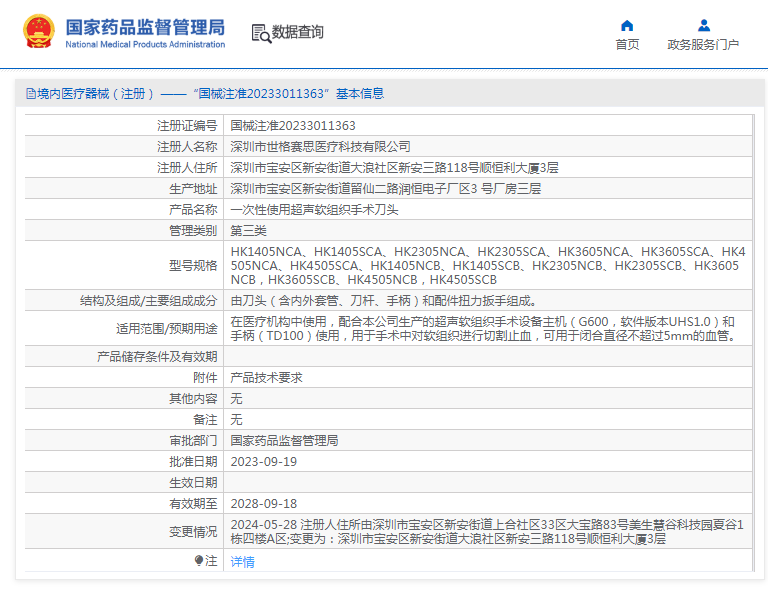The image size is (768, 594).
Task: Click the model specification list starting HK1405NCA
Action: coord(488,266)
